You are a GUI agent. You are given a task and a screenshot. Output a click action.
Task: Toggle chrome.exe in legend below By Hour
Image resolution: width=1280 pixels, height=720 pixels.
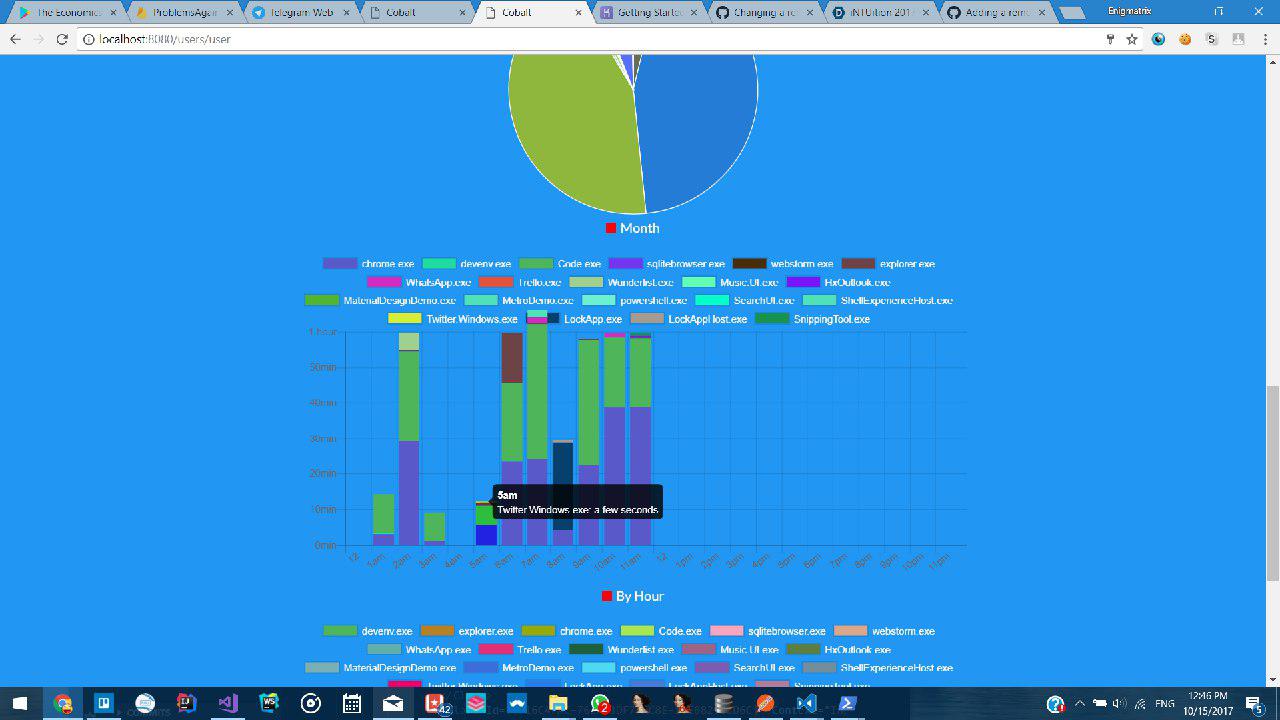(567, 631)
